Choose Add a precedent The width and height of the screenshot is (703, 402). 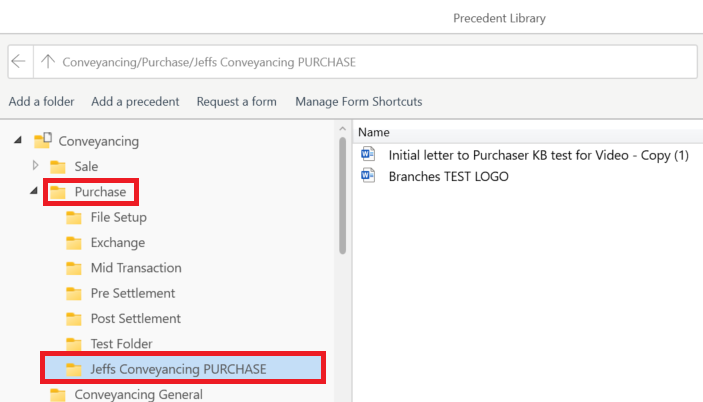pyautogui.click(x=135, y=101)
